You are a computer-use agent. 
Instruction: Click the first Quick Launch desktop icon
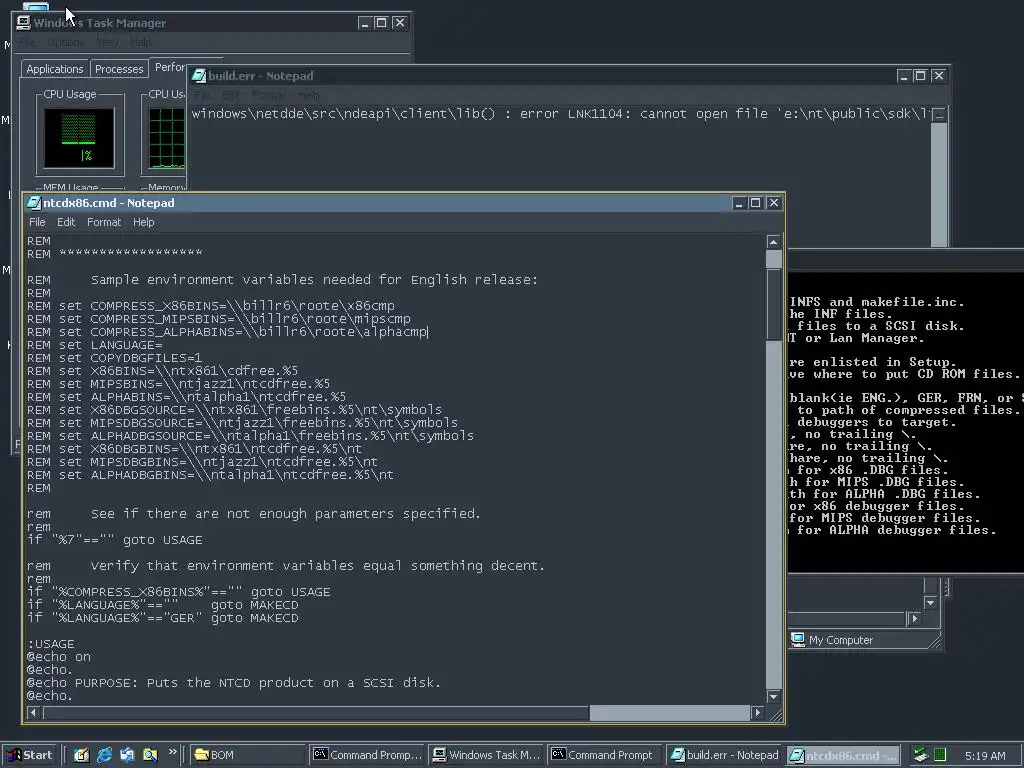click(81, 755)
